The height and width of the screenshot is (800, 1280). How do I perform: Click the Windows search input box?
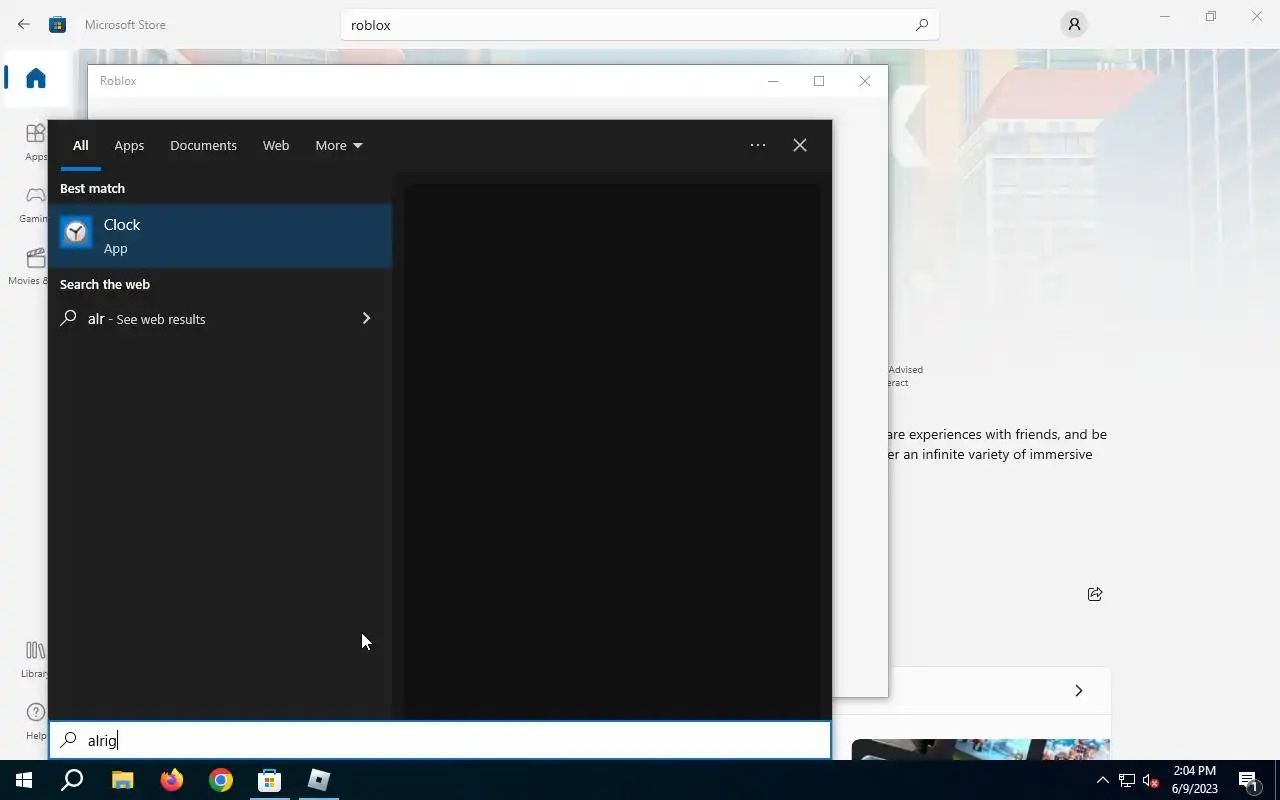[x=440, y=740]
